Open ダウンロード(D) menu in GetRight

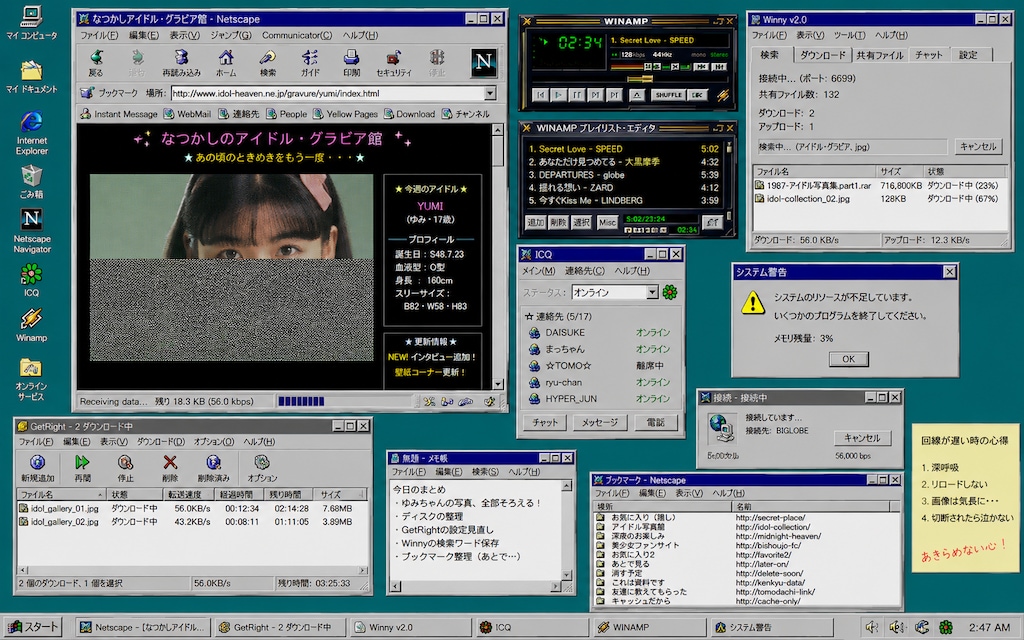coord(161,442)
